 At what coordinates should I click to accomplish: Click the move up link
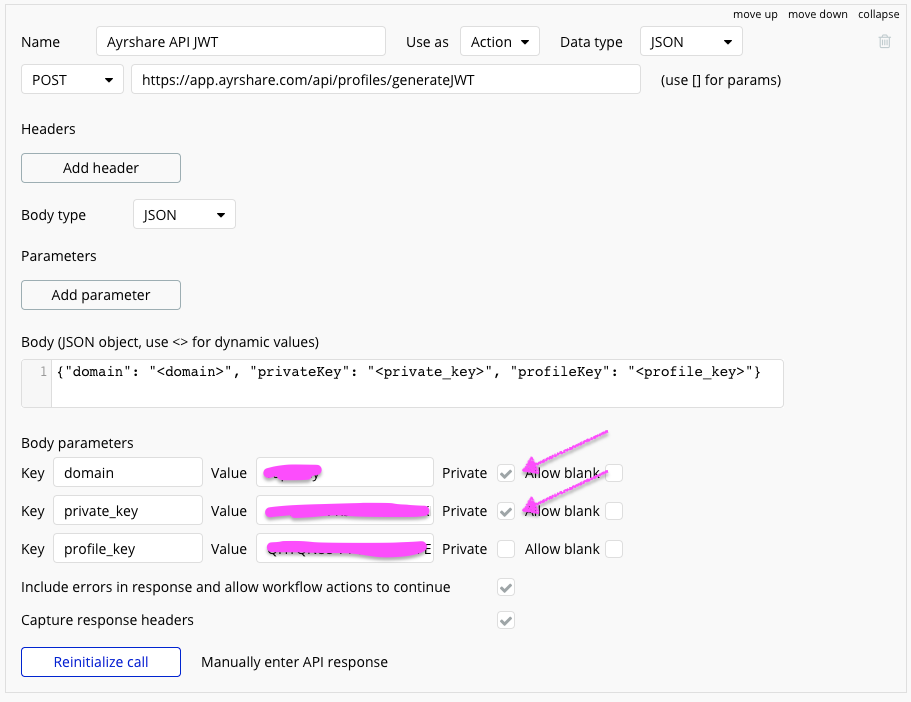click(755, 14)
